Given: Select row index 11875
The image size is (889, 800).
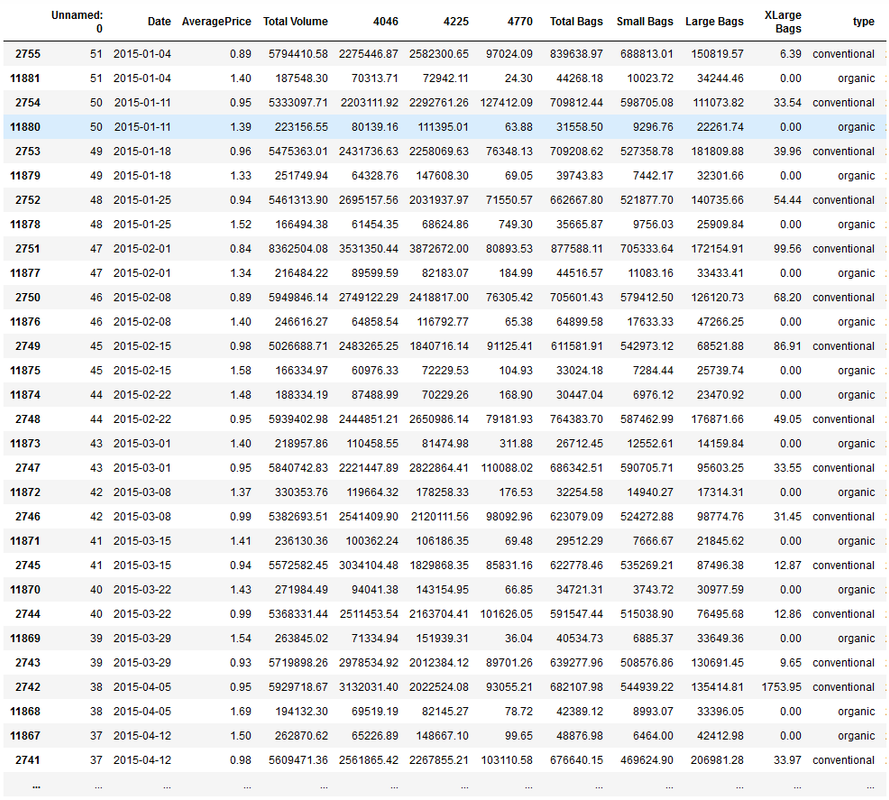Looking at the screenshot, I should [x=25, y=371].
